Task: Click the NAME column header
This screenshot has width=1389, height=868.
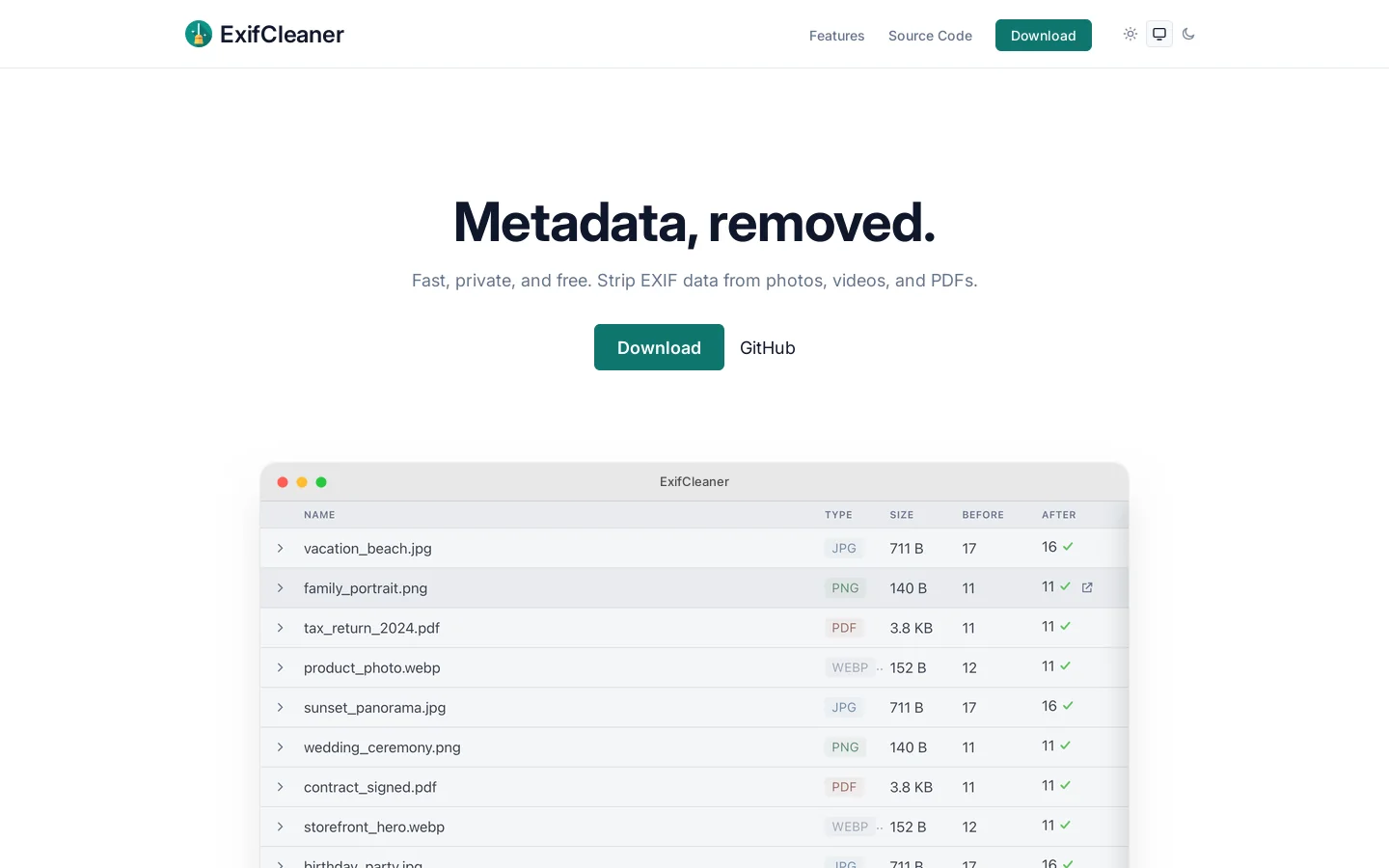Action: [319, 515]
